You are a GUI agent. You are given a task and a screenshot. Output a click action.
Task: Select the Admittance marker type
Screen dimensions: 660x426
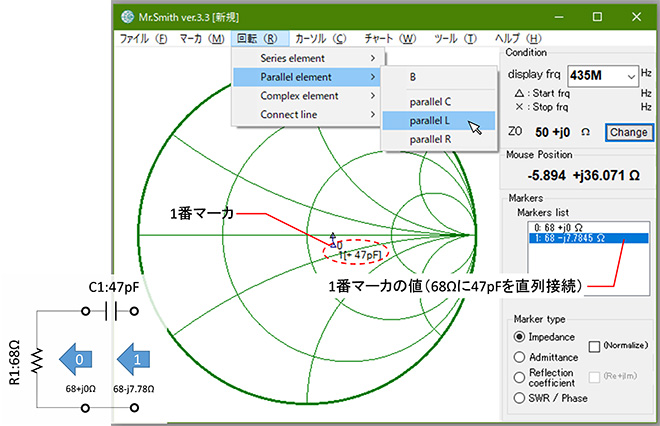click(x=519, y=357)
